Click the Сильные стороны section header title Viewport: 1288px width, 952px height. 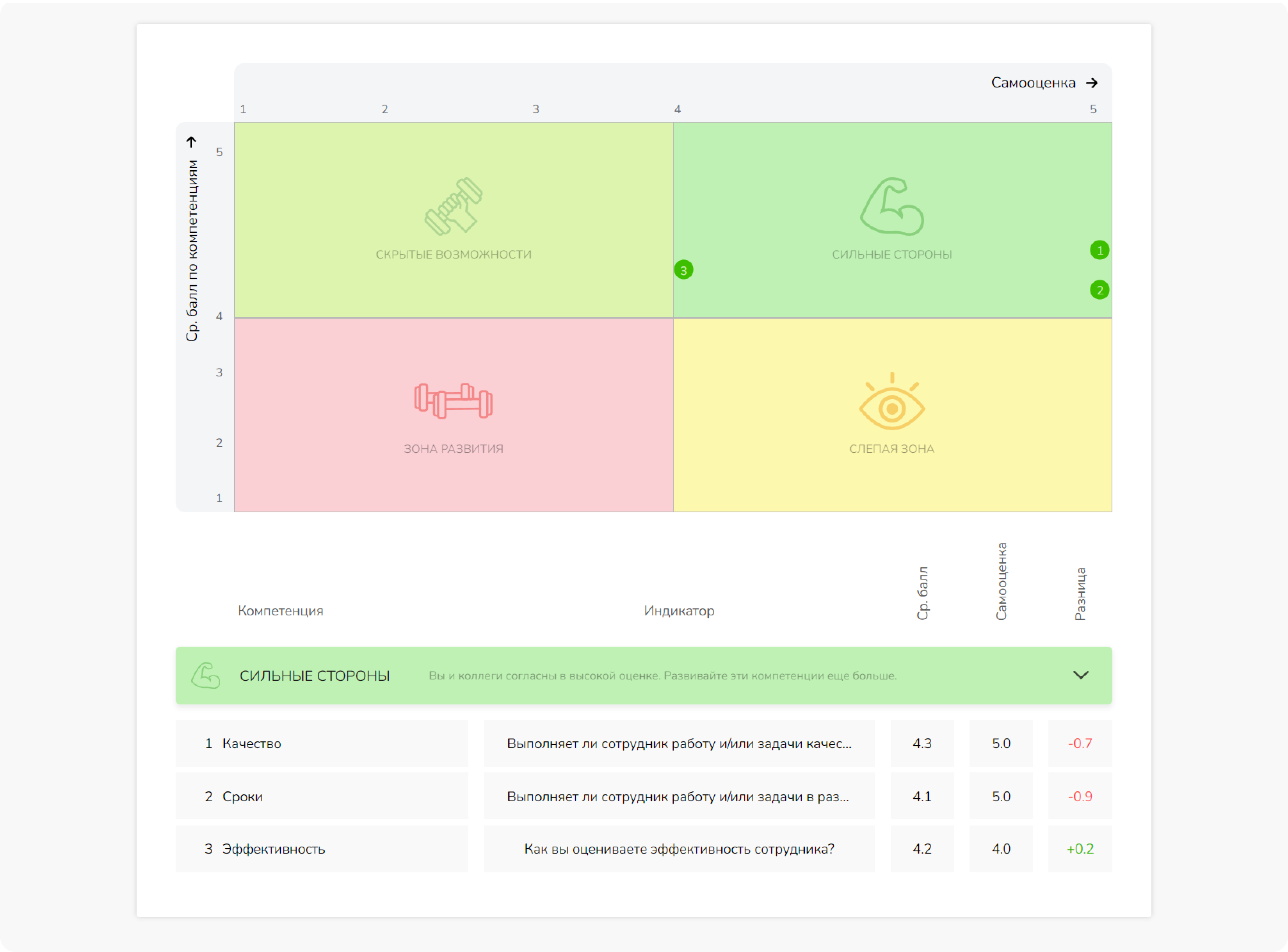click(x=315, y=676)
